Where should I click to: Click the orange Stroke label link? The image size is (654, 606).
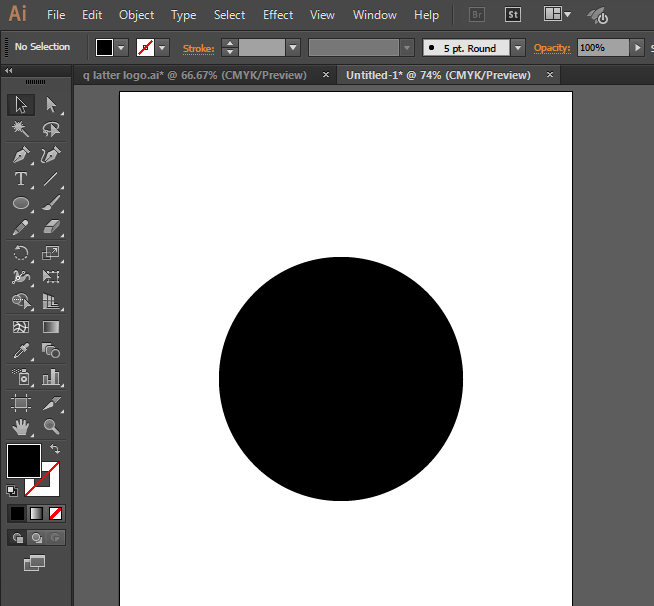point(198,48)
